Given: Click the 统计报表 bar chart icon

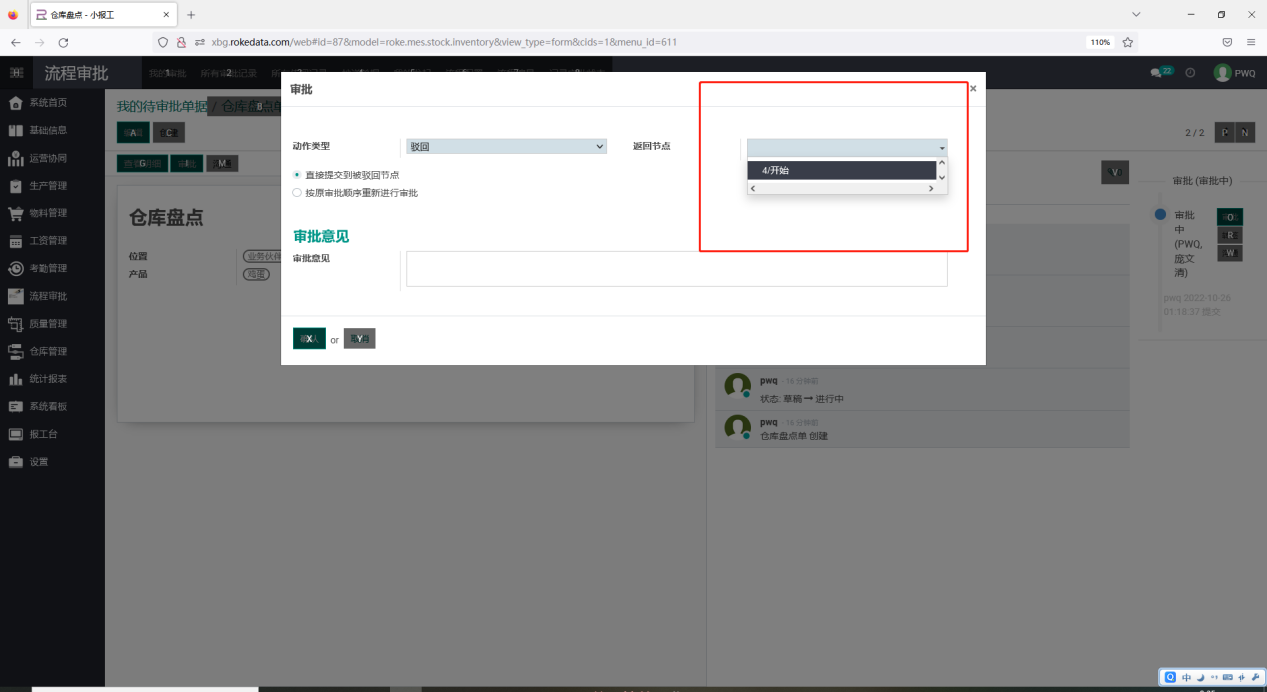Looking at the screenshot, I should tap(16, 379).
